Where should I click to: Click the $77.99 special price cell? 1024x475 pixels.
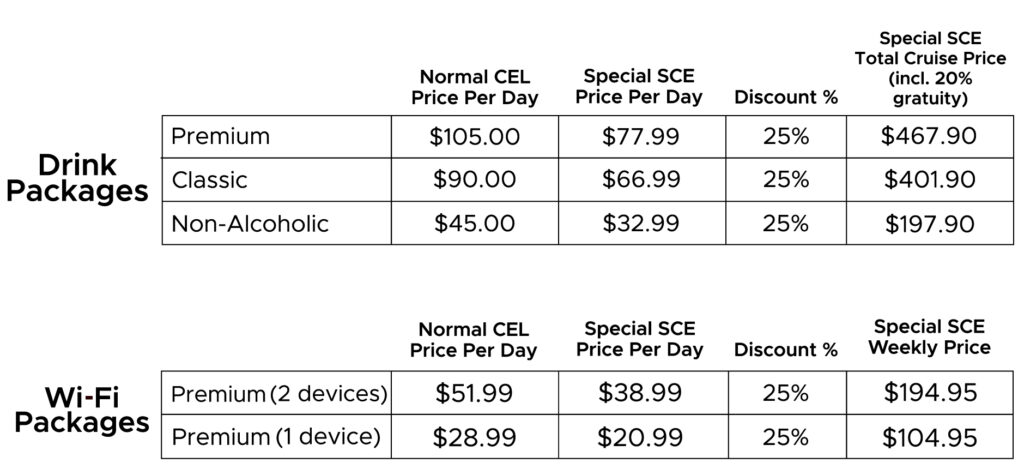[x=641, y=136]
